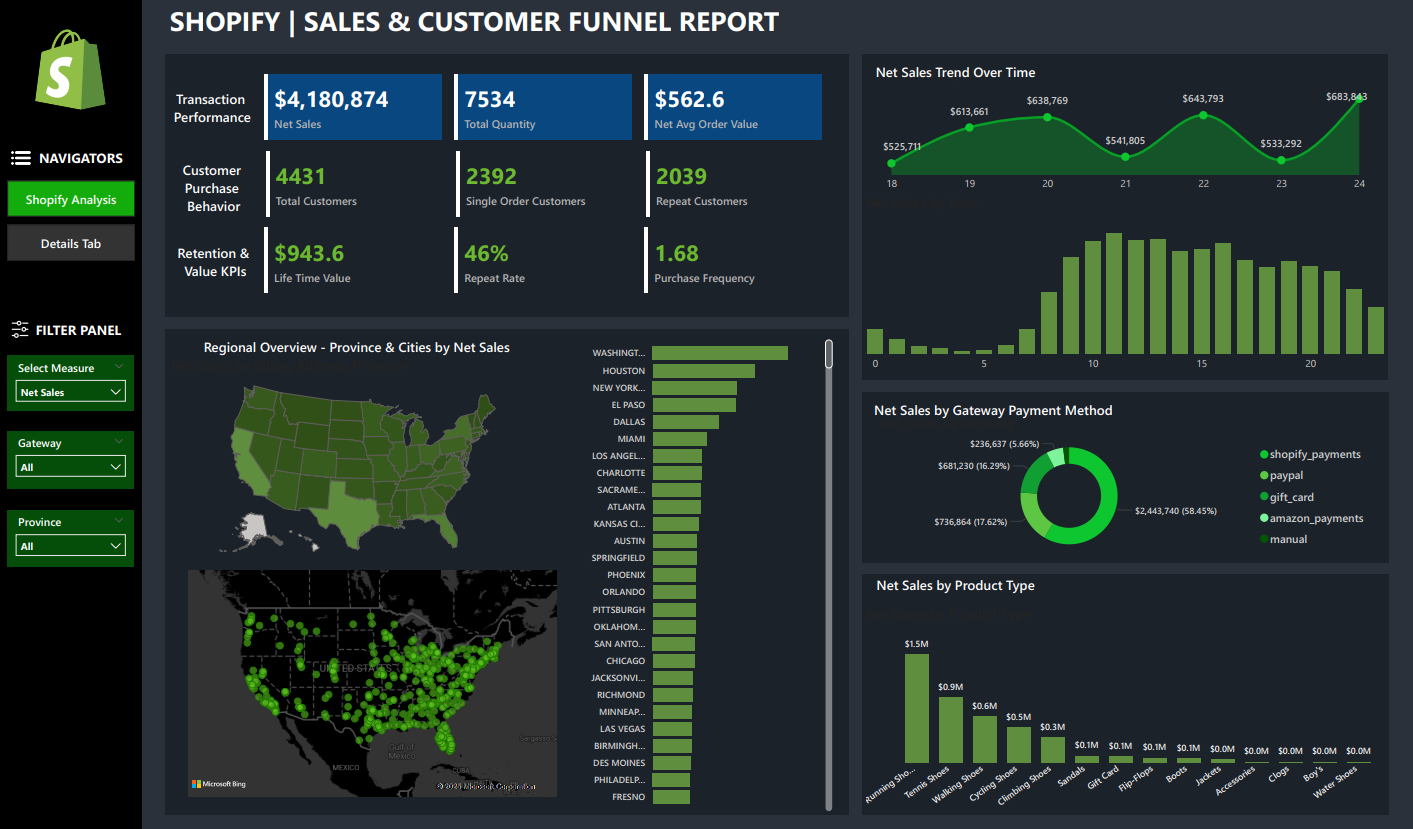Click the 7534 Total Quantity card

coord(544,107)
